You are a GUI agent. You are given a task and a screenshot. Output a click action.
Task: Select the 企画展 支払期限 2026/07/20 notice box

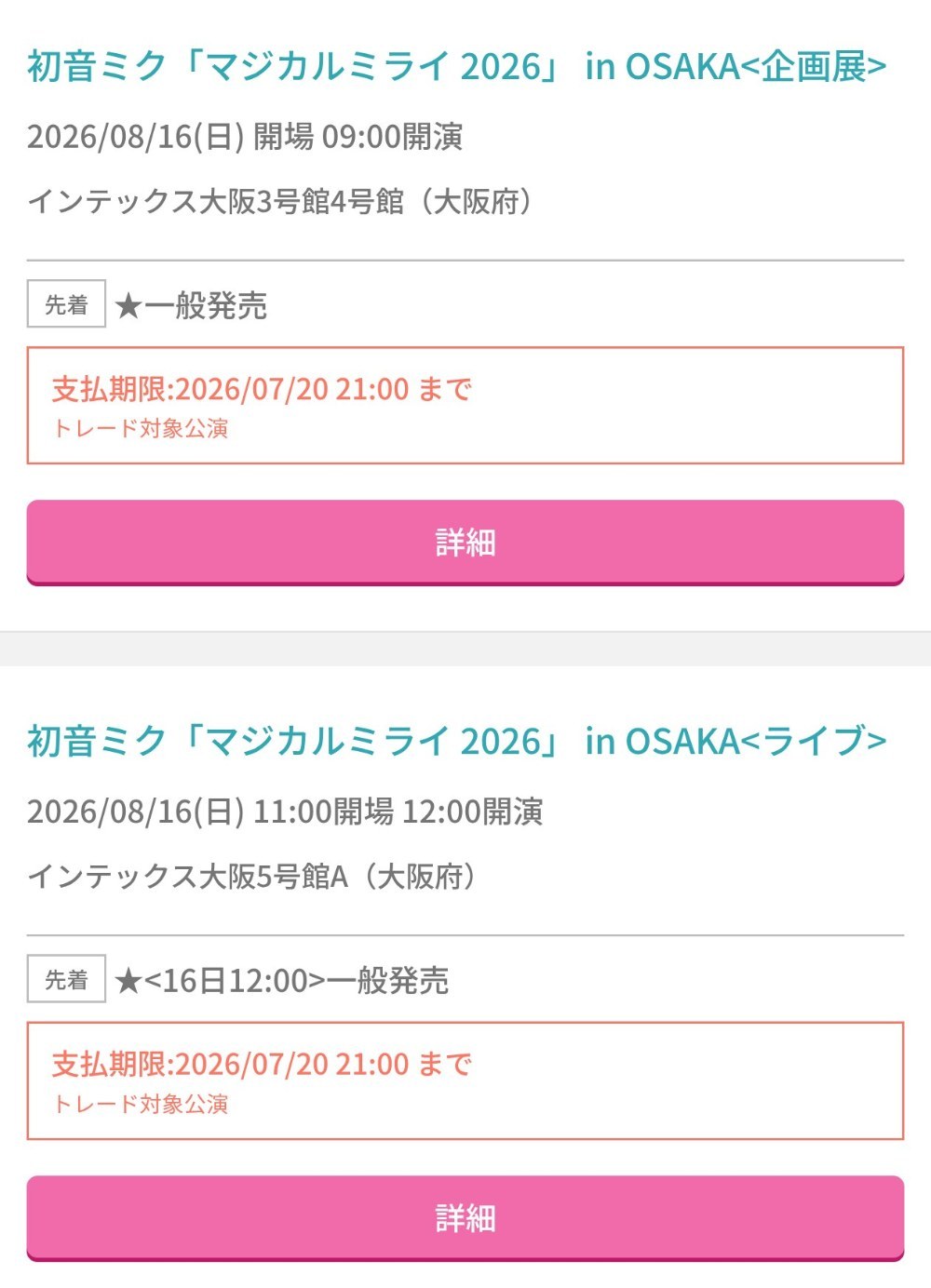[x=465, y=405]
